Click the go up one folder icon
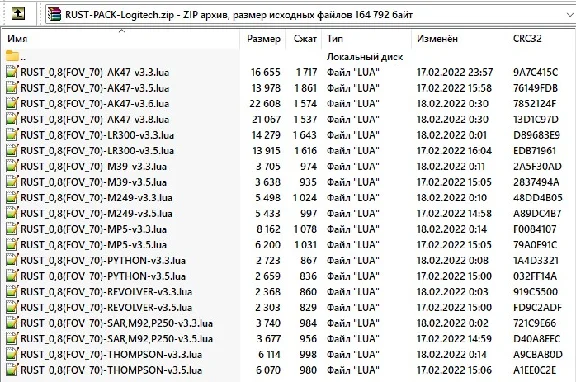This screenshot has width=576, height=382. pyautogui.click(x=18, y=14)
